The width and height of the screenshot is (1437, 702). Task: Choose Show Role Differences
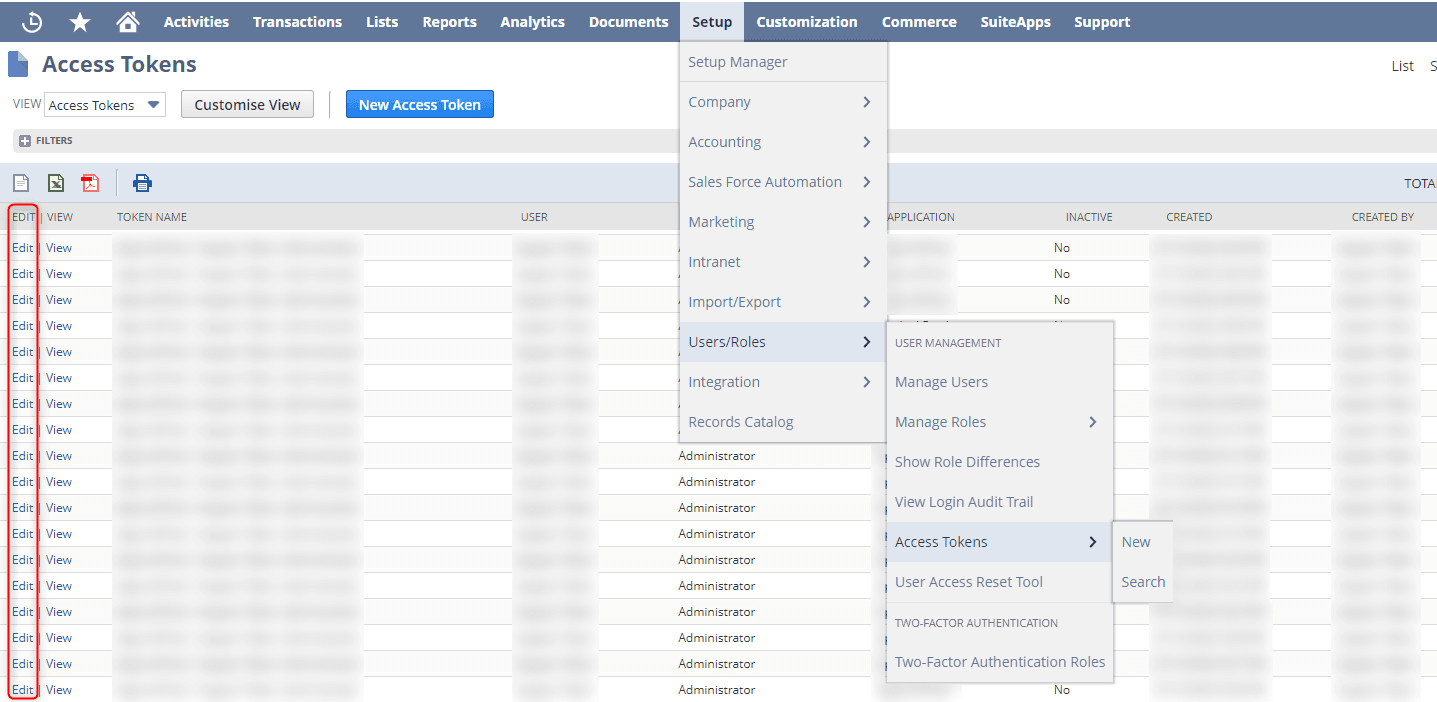pyautogui.click(x=1000, y=462)
